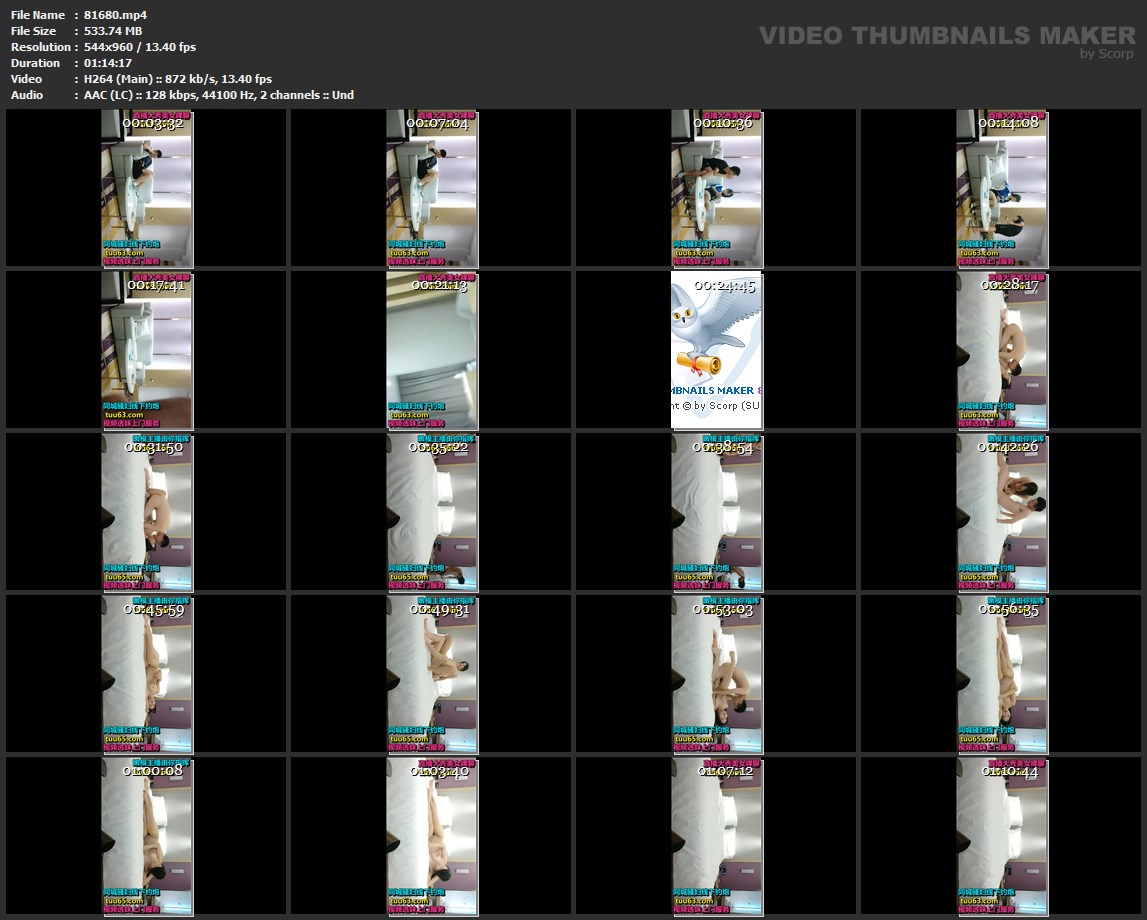Pick the thumbnail labeled 00:35:22
The width and height of the screenshot is (1147, 920).
(432, 512)
